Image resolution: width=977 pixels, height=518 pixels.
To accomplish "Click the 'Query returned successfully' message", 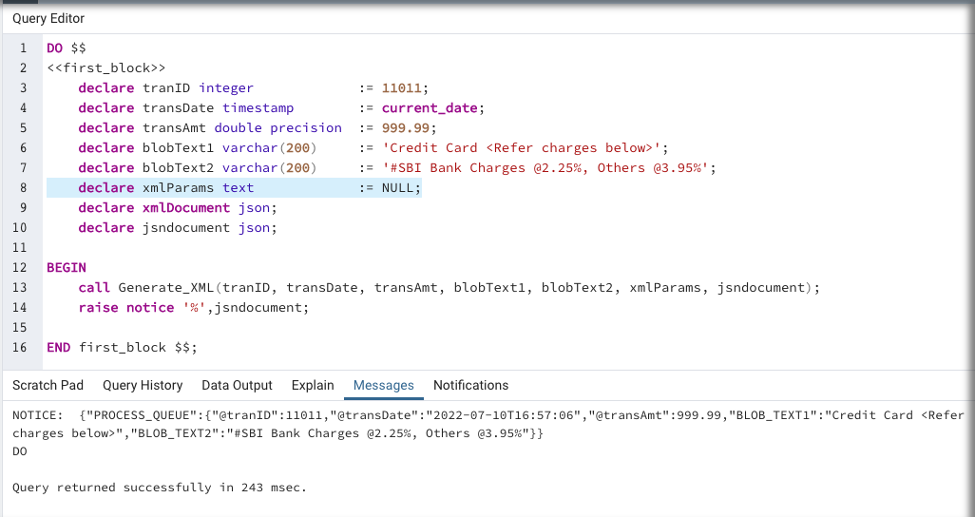I will pos(159,488).
